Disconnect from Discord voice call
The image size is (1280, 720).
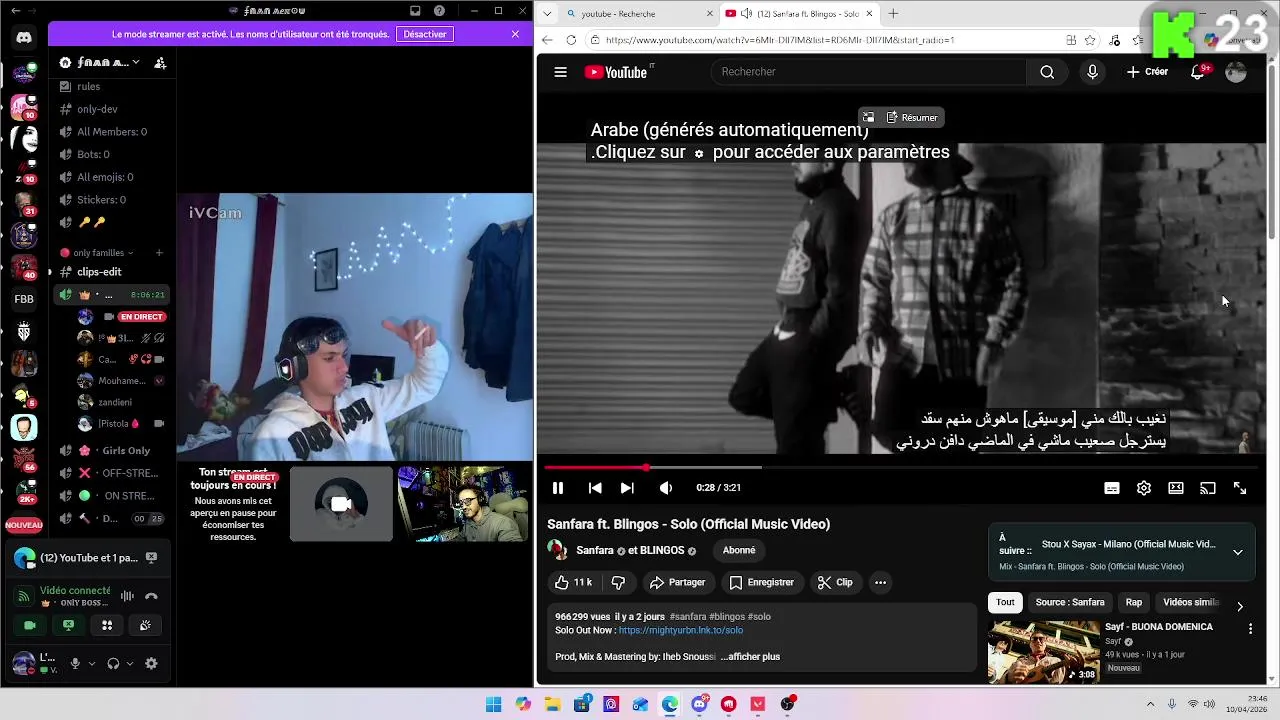(x=151, y=596)
